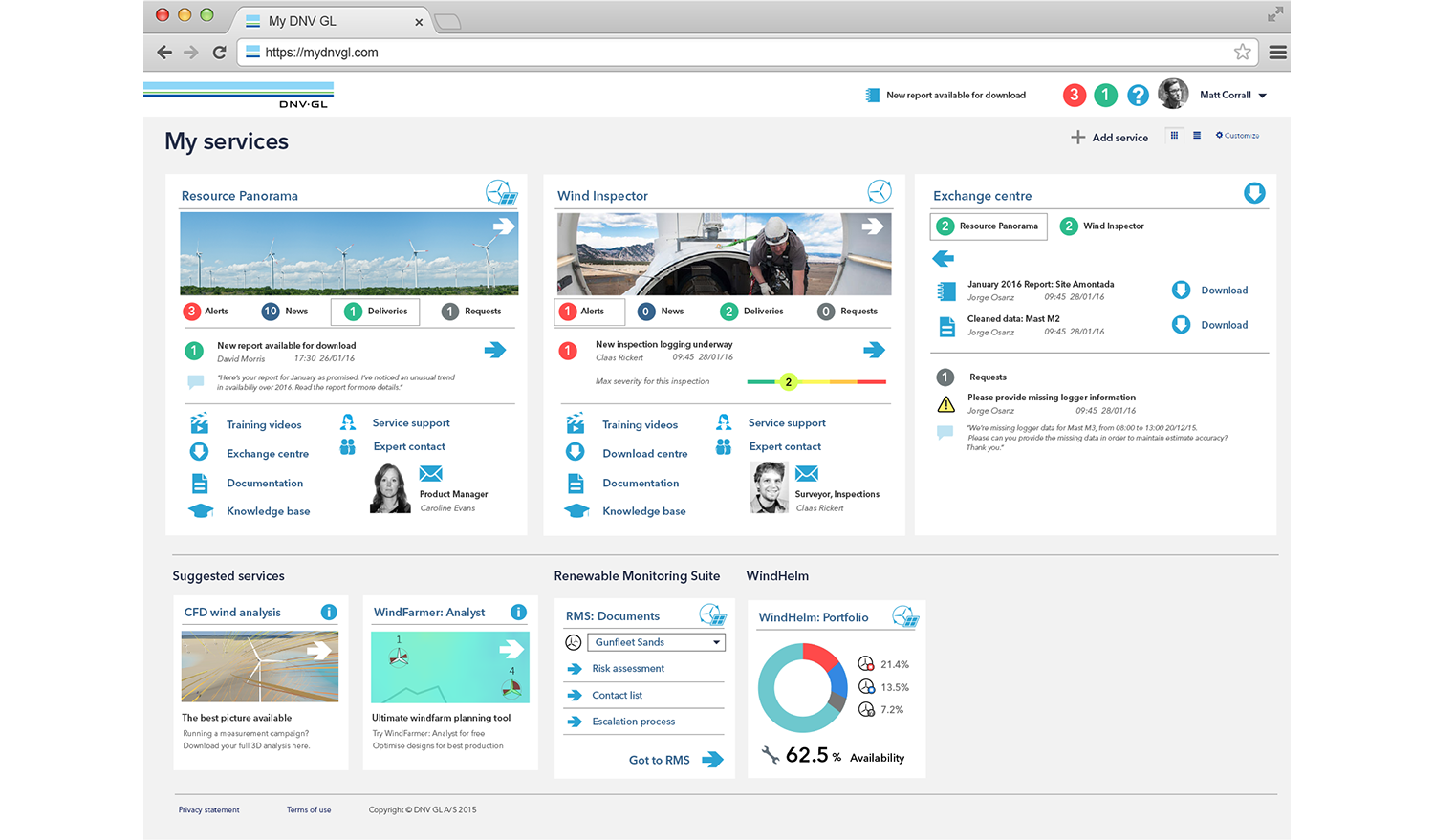
Task: Open Wind Inspector via image arrow
Action: pos(872,226)
